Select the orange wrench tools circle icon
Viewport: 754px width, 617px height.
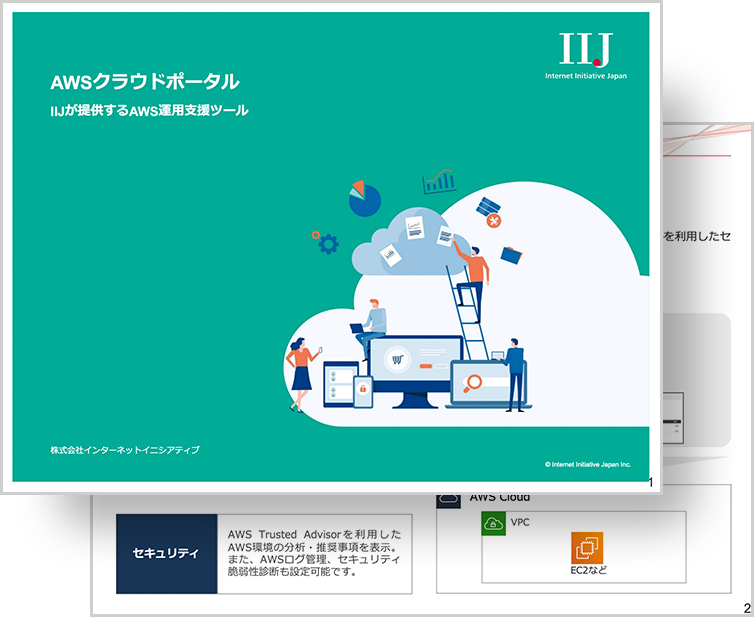pyautogui.click(x=493, y=220)
